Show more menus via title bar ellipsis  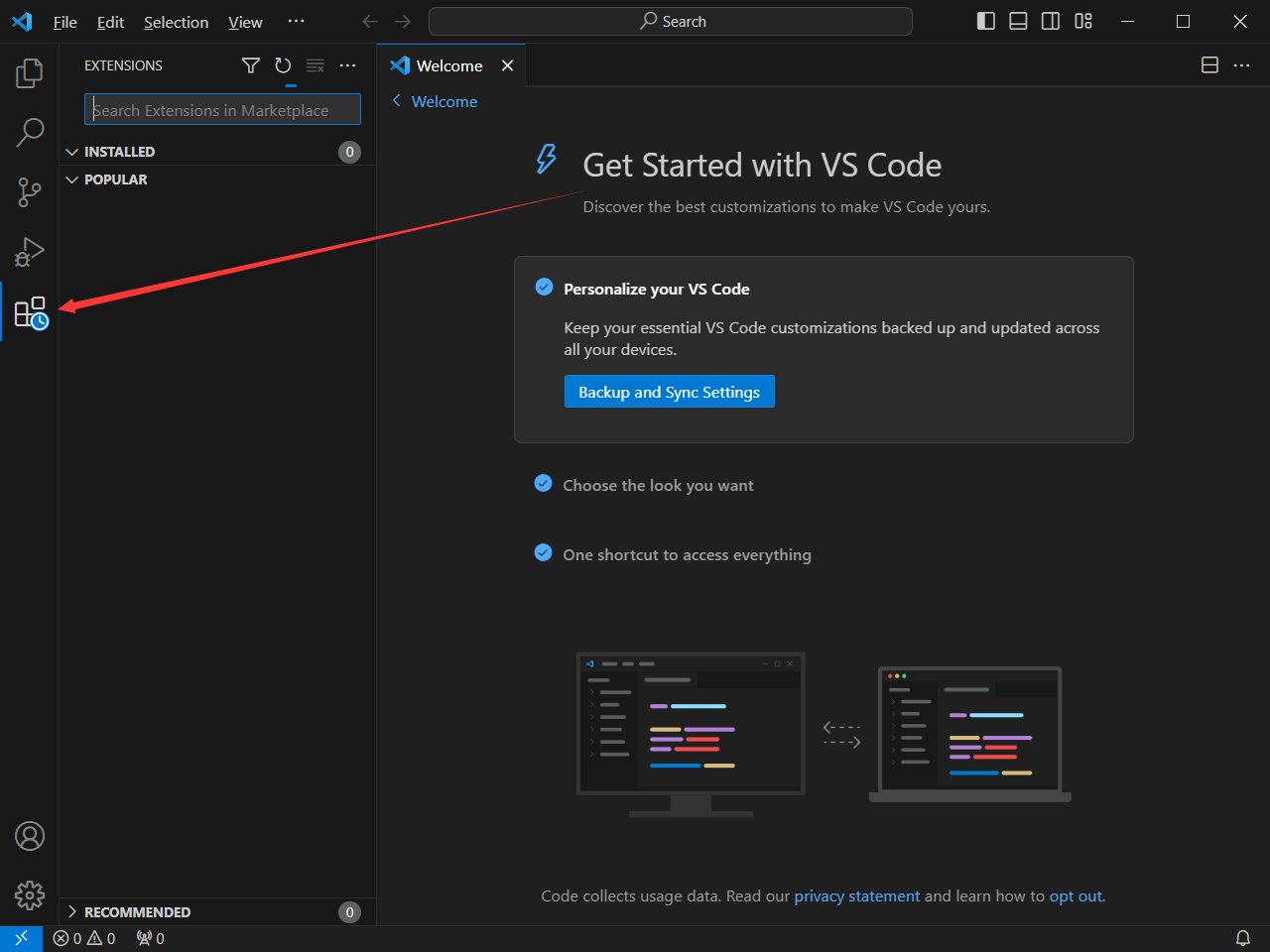pyautogui.click(x=296, y=22)
